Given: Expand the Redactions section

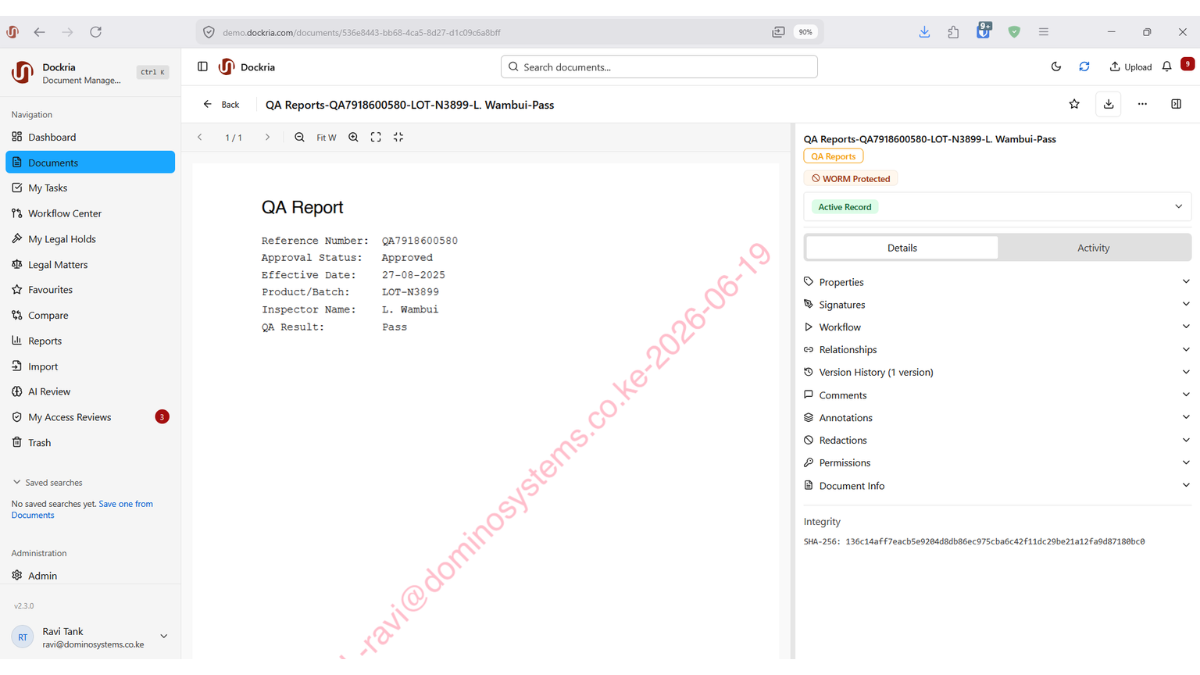Looking at the screenshot, I should click(x=997, y=440).
